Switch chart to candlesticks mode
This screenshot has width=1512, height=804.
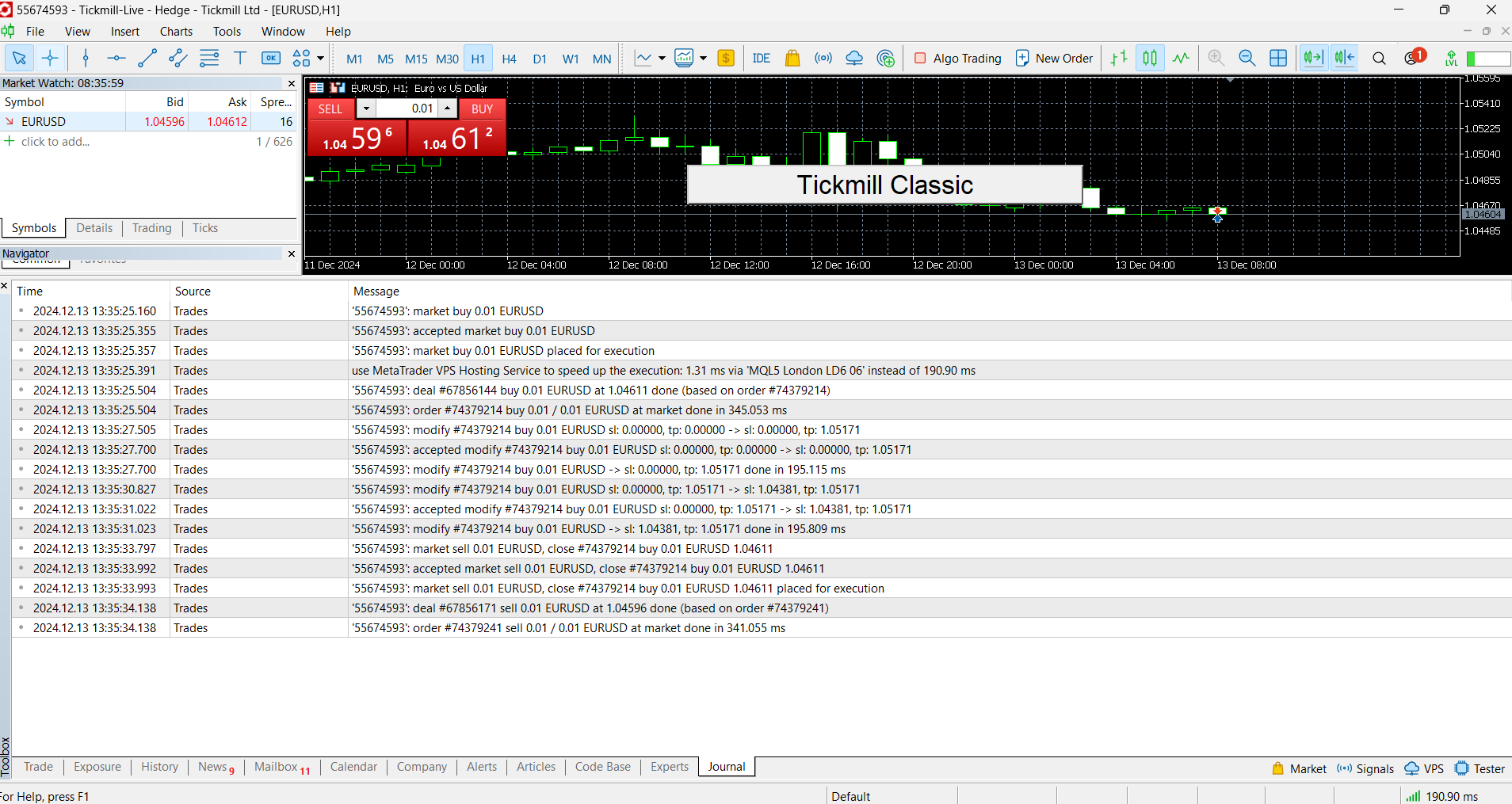[x=1150, y=58]
